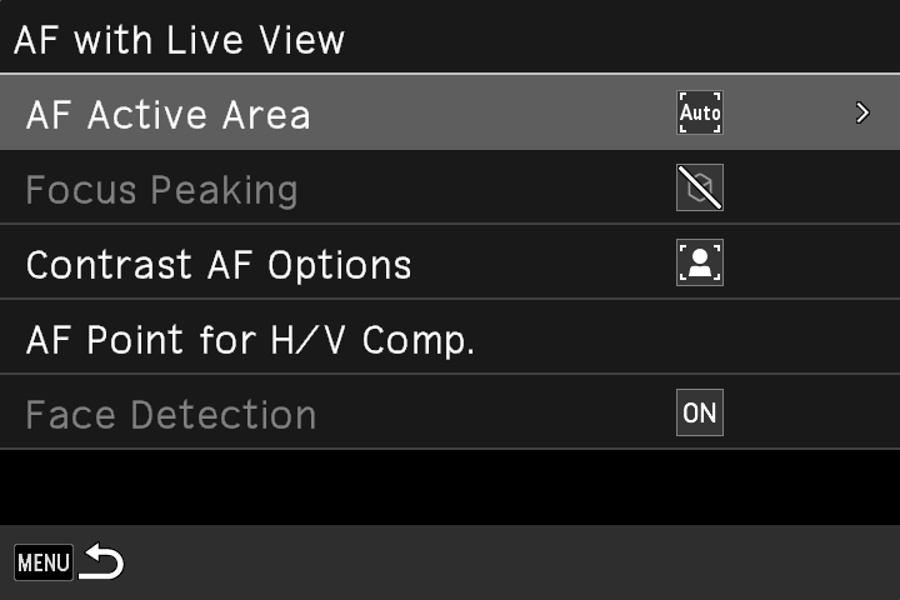Click the blank space right of the H/V Comp. label
This screenshot has height=600, width=900.
tap(680, 340)
